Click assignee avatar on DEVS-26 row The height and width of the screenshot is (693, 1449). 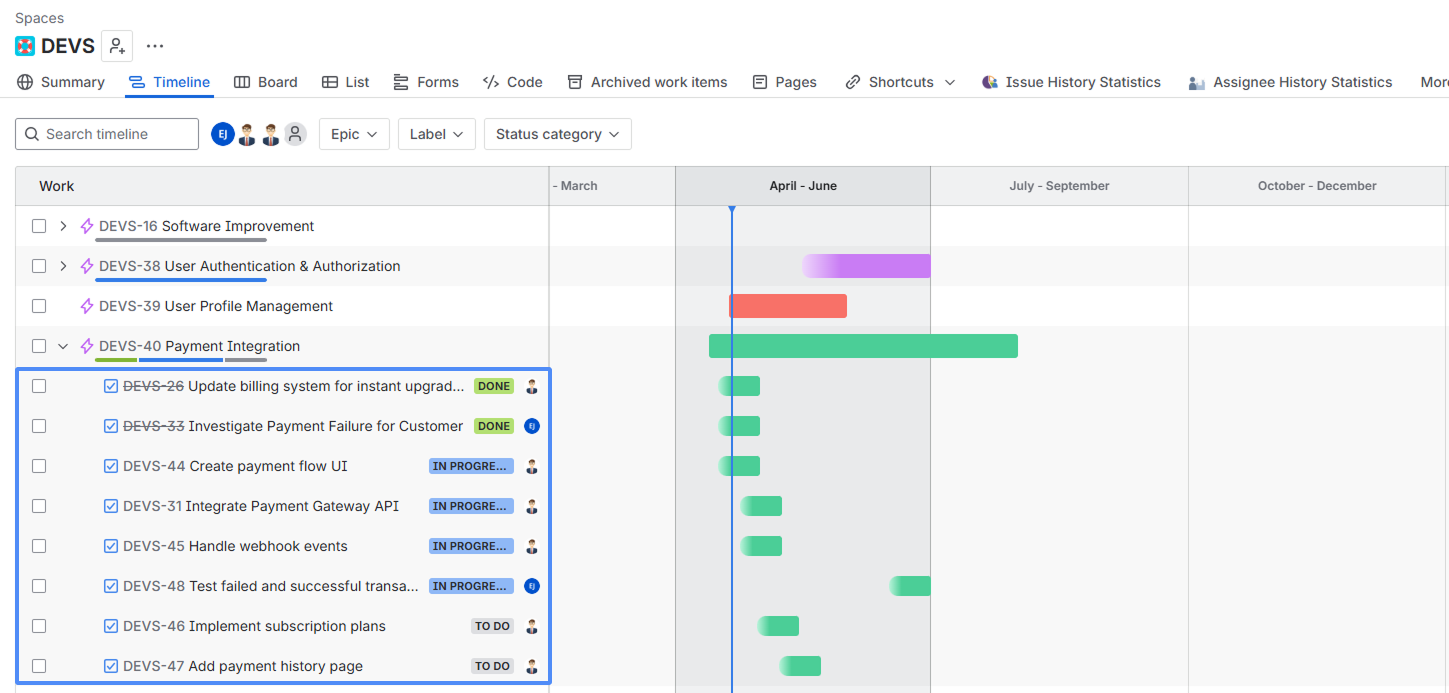pyautogui.click(x=532, y=386)
